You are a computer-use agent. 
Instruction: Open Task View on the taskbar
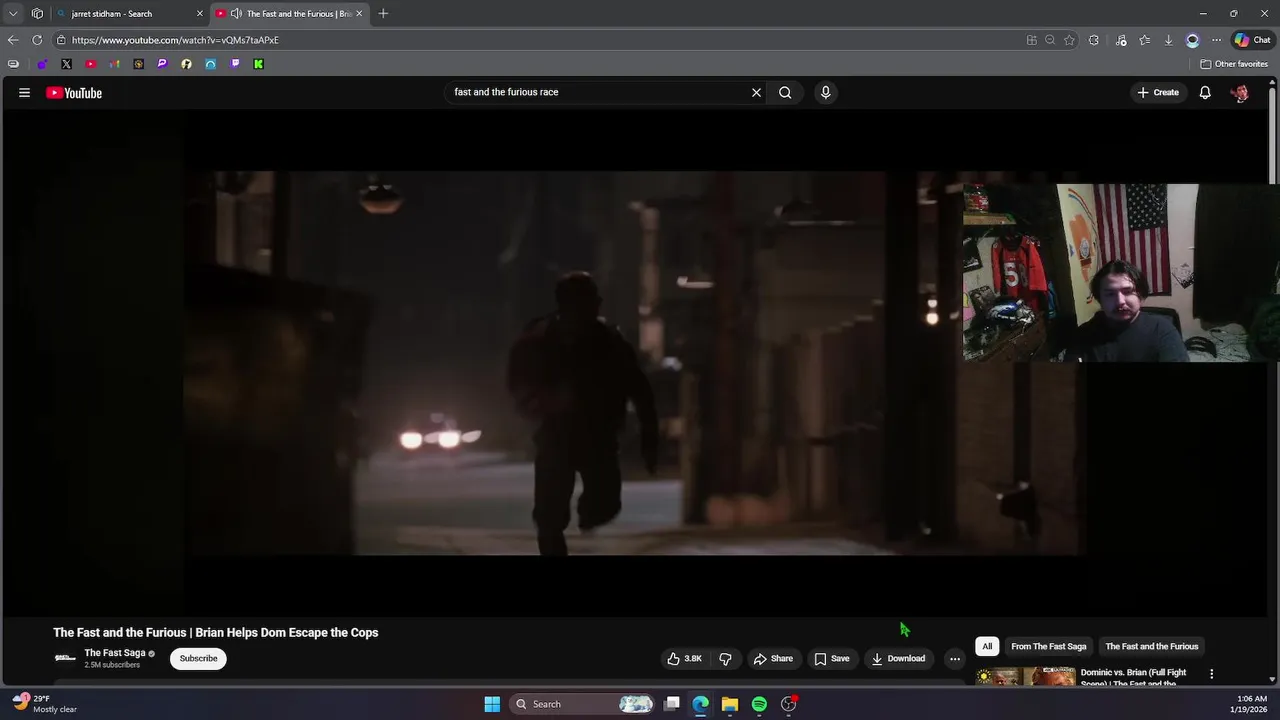coord(672,704)
